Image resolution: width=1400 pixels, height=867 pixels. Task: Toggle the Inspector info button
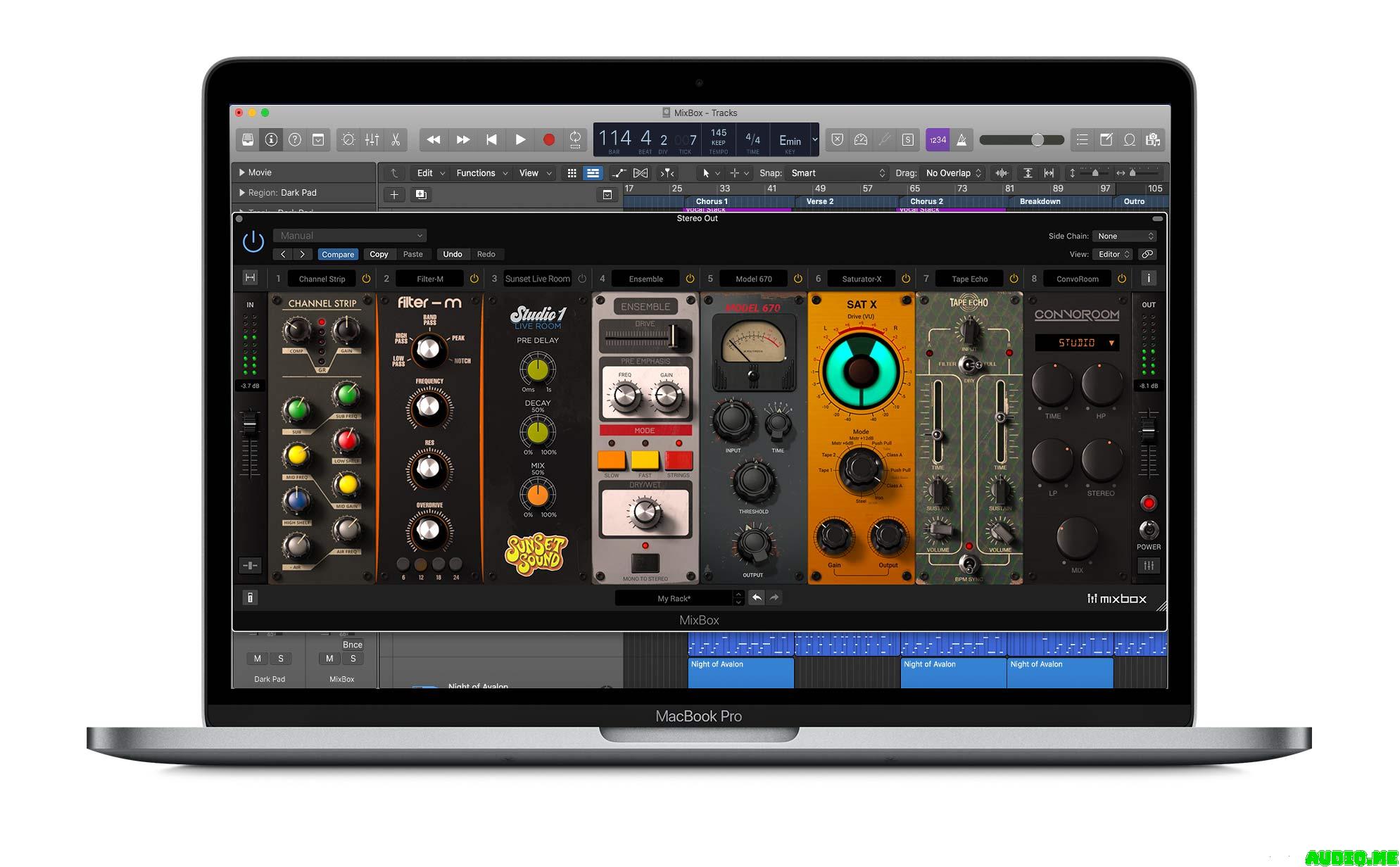point(271,139)
